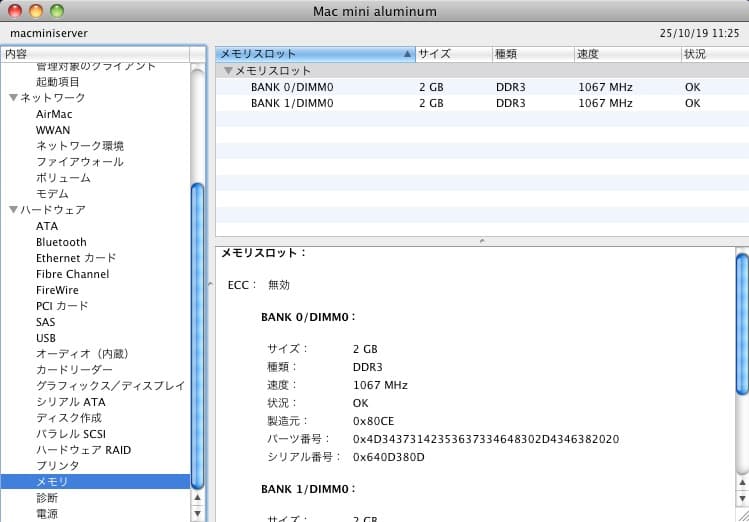Click the horizontal split divider handle
Screen dimensions: 749x522
[482, 241]
